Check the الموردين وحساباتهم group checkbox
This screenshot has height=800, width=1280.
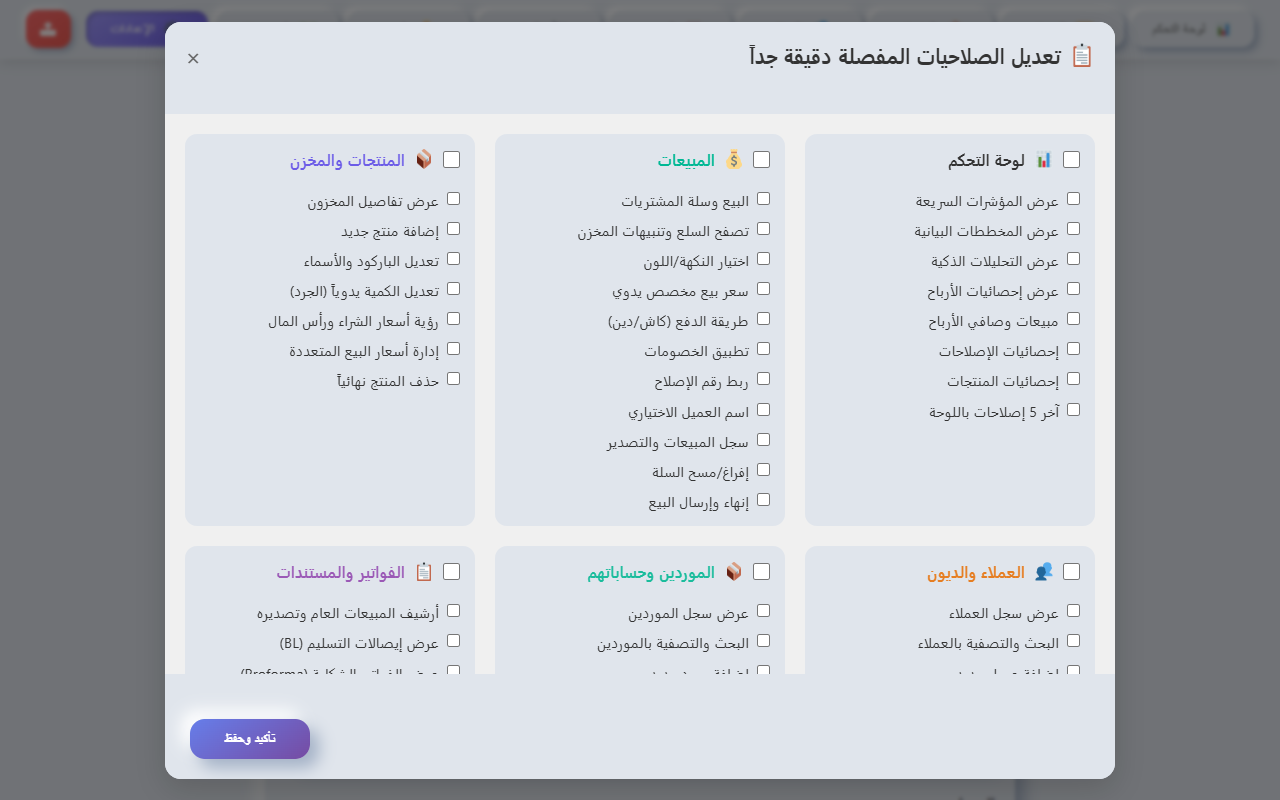click(761, 572)
